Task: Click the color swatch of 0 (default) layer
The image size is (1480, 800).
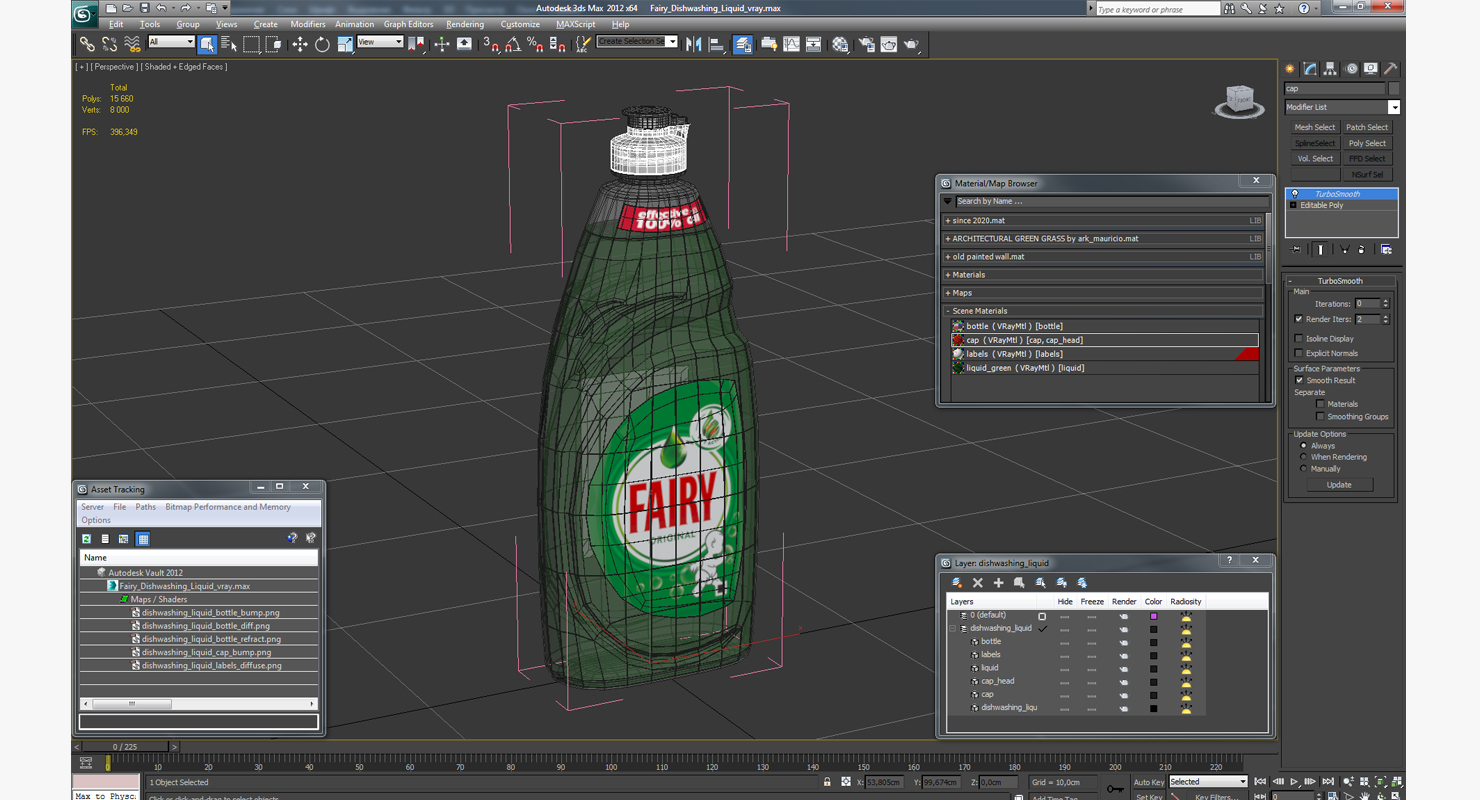Action: pyautogui.click(x=1153, y=616)
